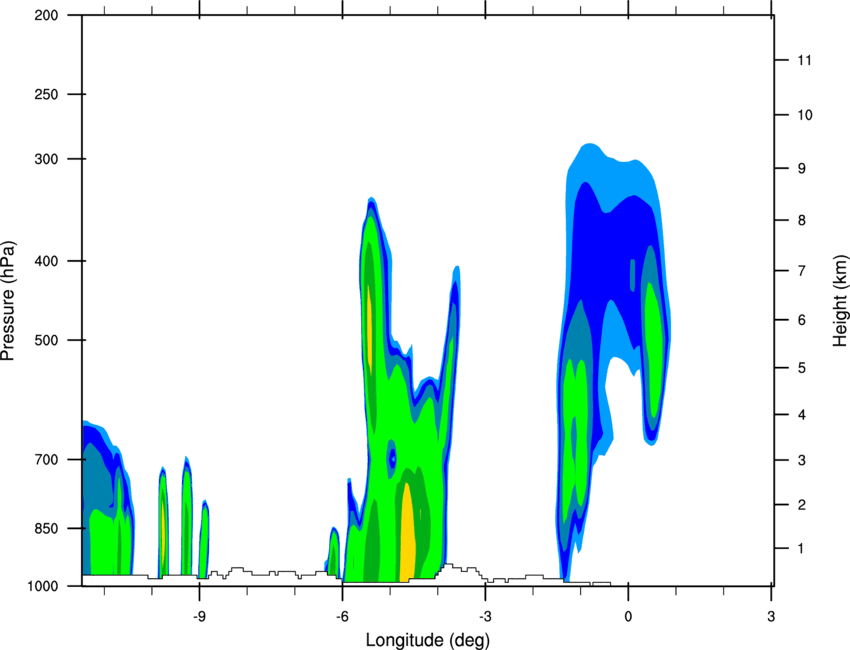The image size is (850, 650).
Task: Click the 6 km height label
Action: pyautogui.click(x=802, y=320)
